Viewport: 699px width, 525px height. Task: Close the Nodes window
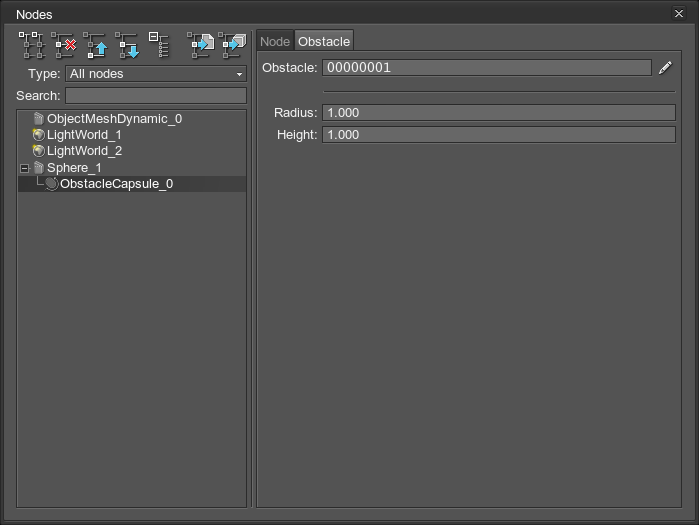tap(679, 14)
